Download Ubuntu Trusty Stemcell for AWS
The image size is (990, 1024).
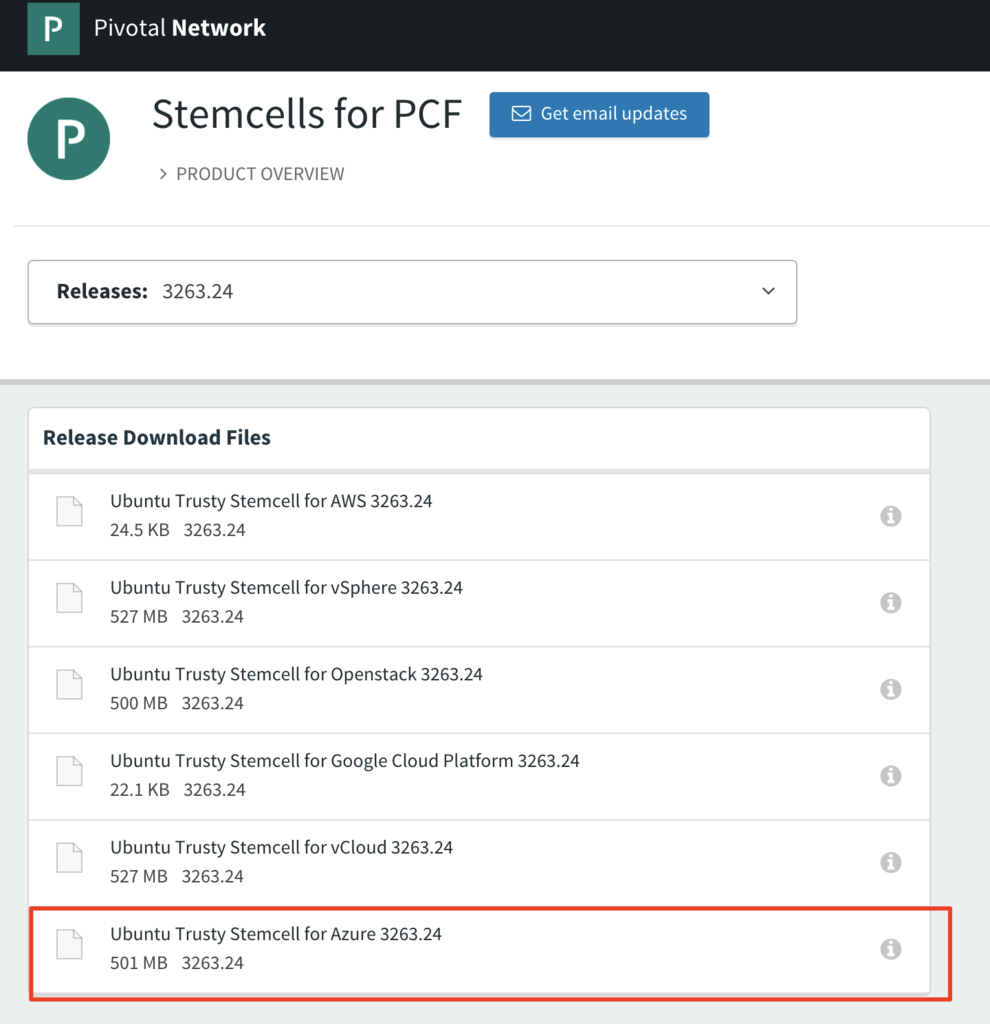point(271,501)
